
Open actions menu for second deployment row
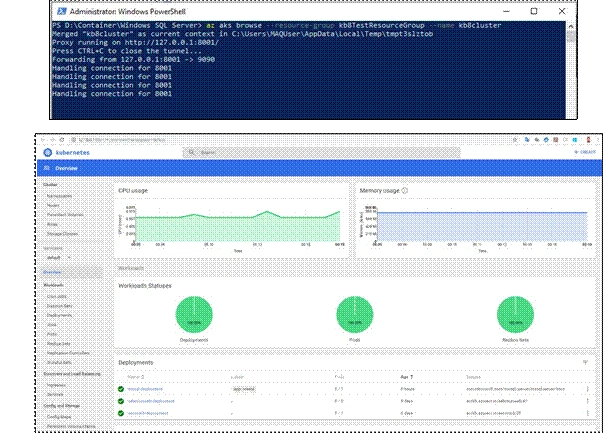point(587,401)
